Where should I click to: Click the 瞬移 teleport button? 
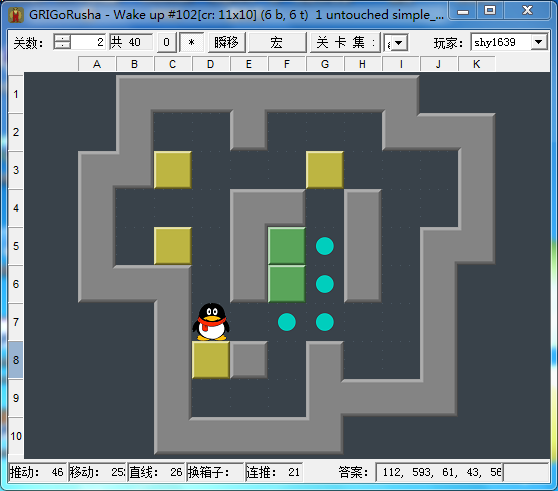[x=226, y=43]
